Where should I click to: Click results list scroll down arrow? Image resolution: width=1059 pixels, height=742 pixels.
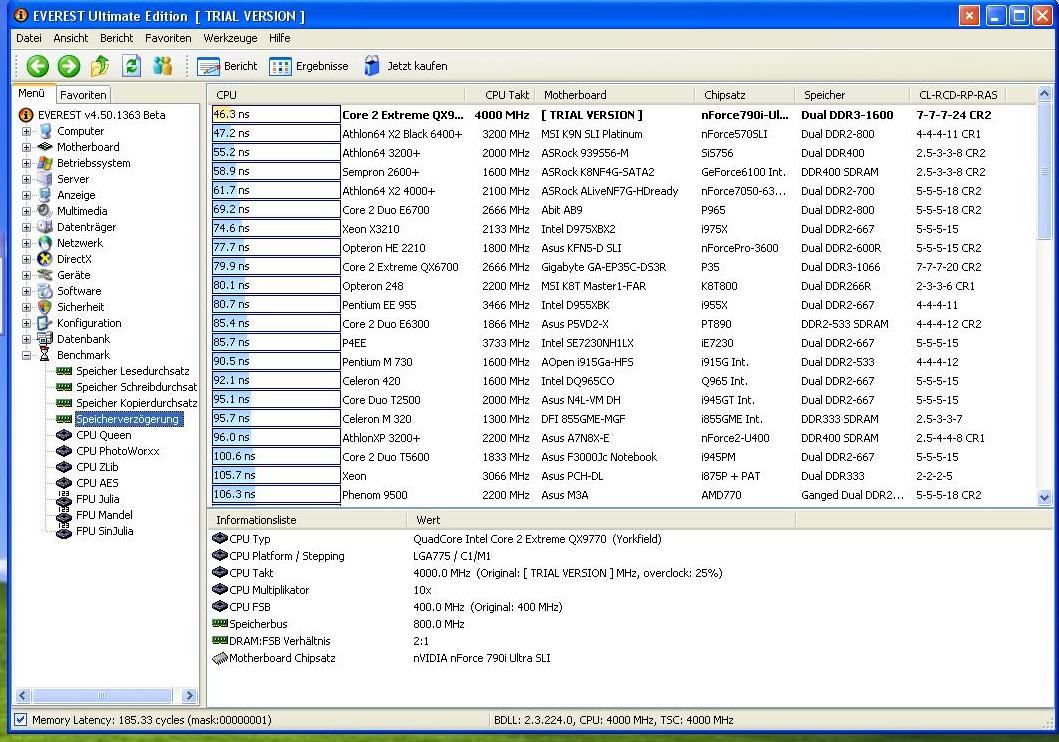click(x=1044, y=498)
